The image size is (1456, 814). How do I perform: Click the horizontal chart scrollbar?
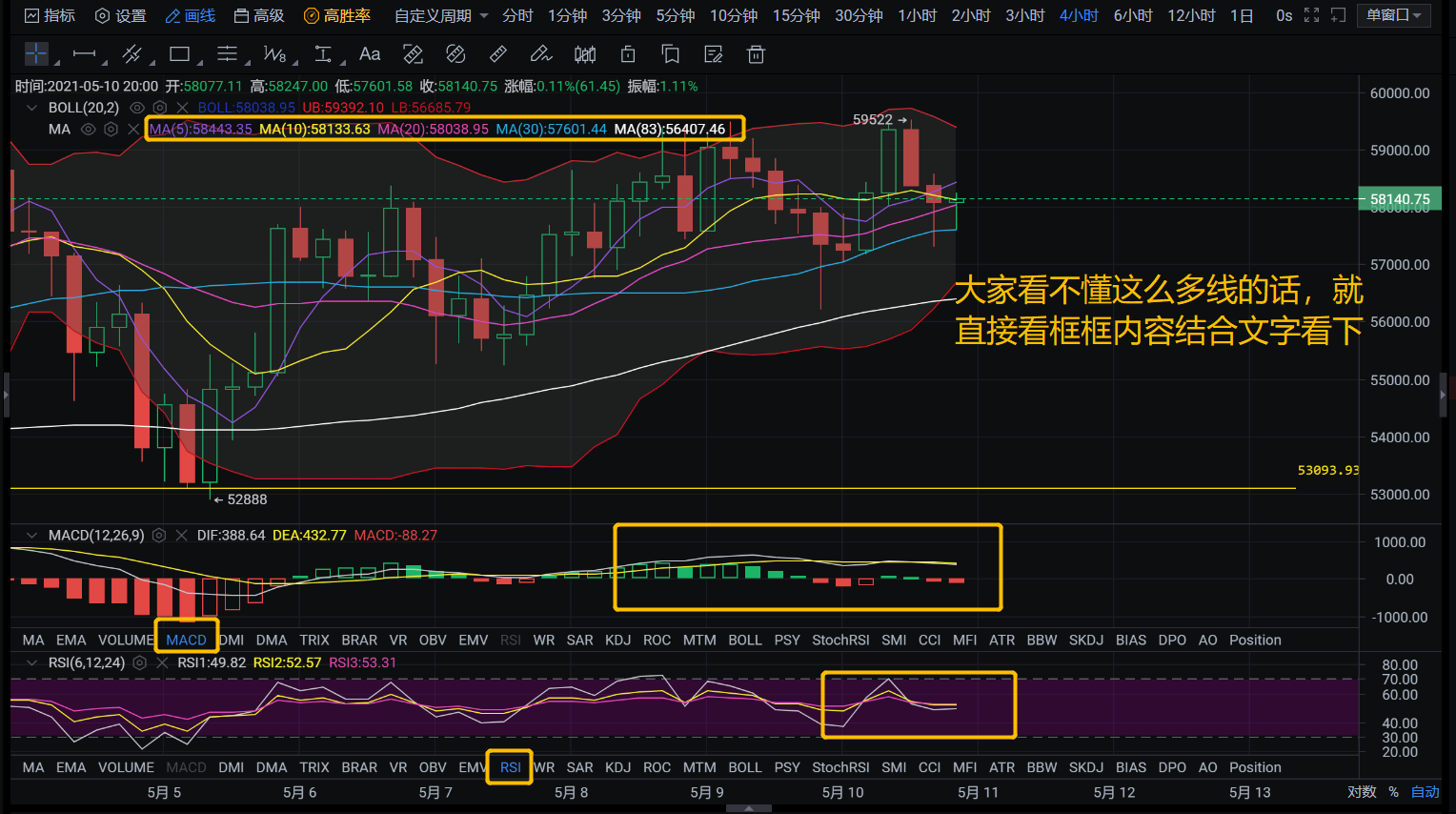(x=748, y=807)
